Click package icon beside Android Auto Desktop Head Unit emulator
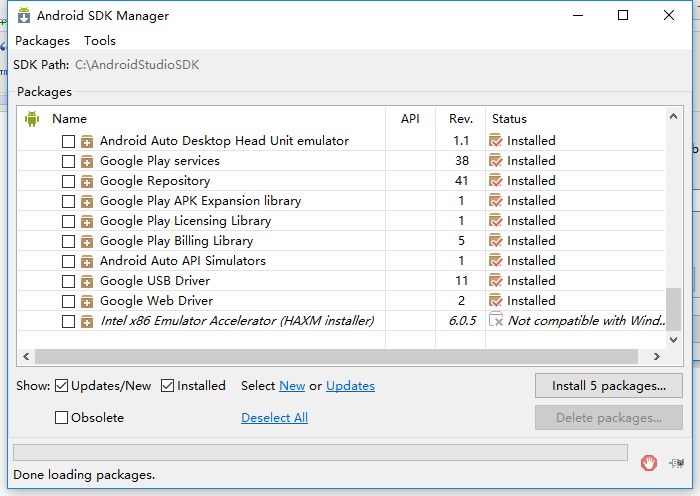700x496 pixels. (87, 142)
